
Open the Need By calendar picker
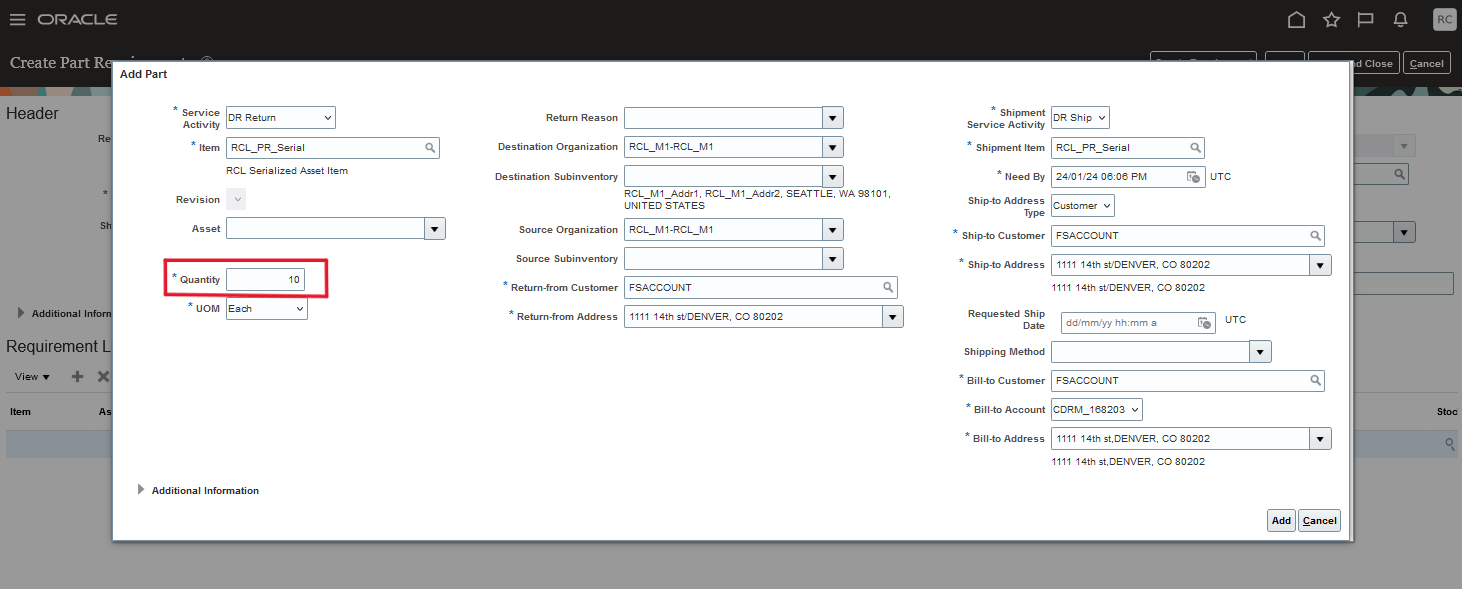1193,177
